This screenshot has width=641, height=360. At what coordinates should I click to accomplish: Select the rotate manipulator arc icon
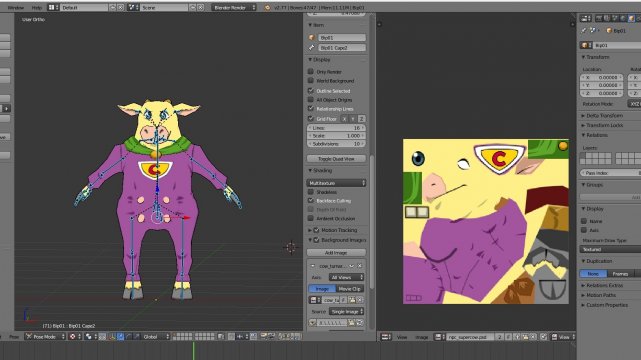point(128,337)
